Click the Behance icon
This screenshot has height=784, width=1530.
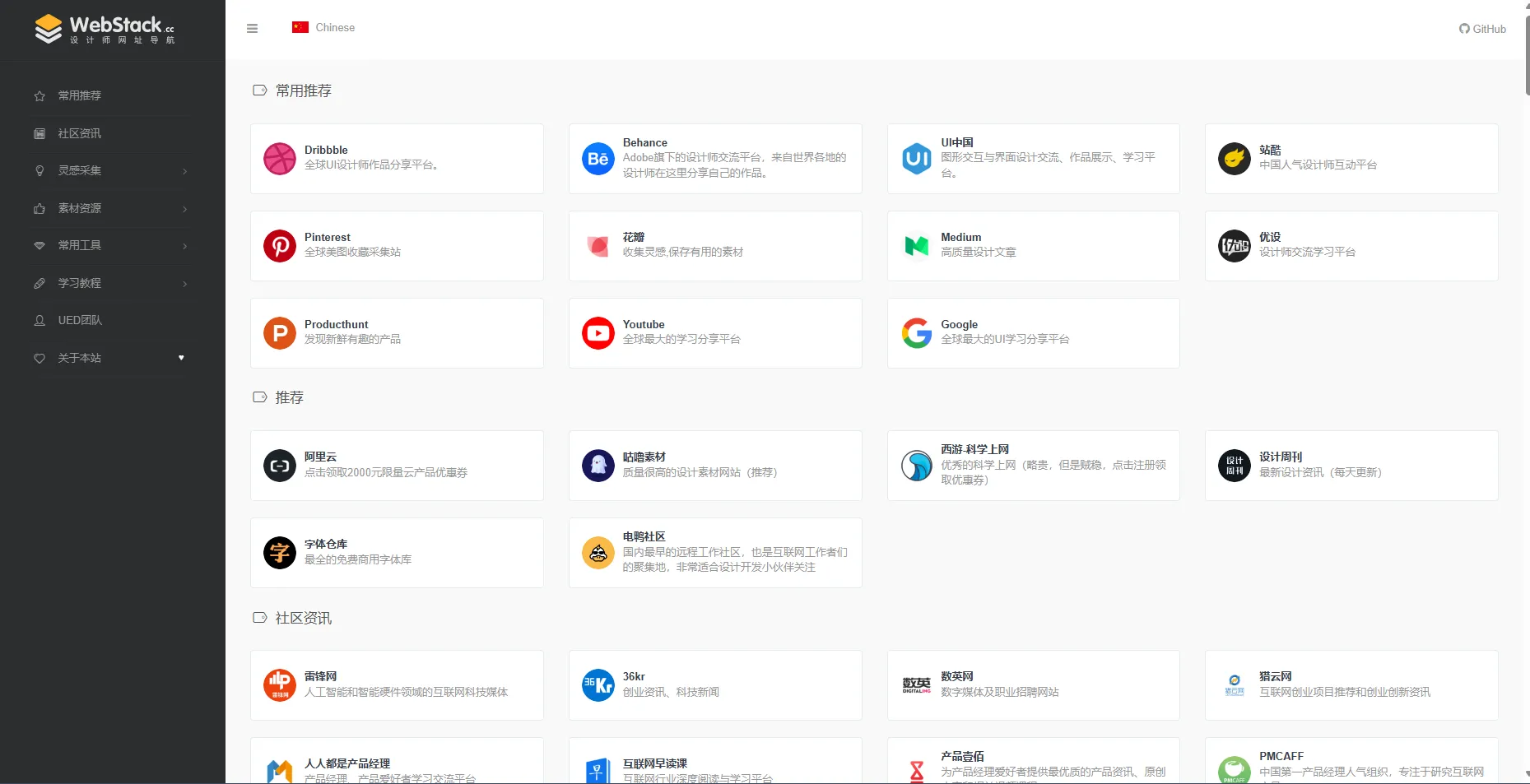(x=598, y=159)
